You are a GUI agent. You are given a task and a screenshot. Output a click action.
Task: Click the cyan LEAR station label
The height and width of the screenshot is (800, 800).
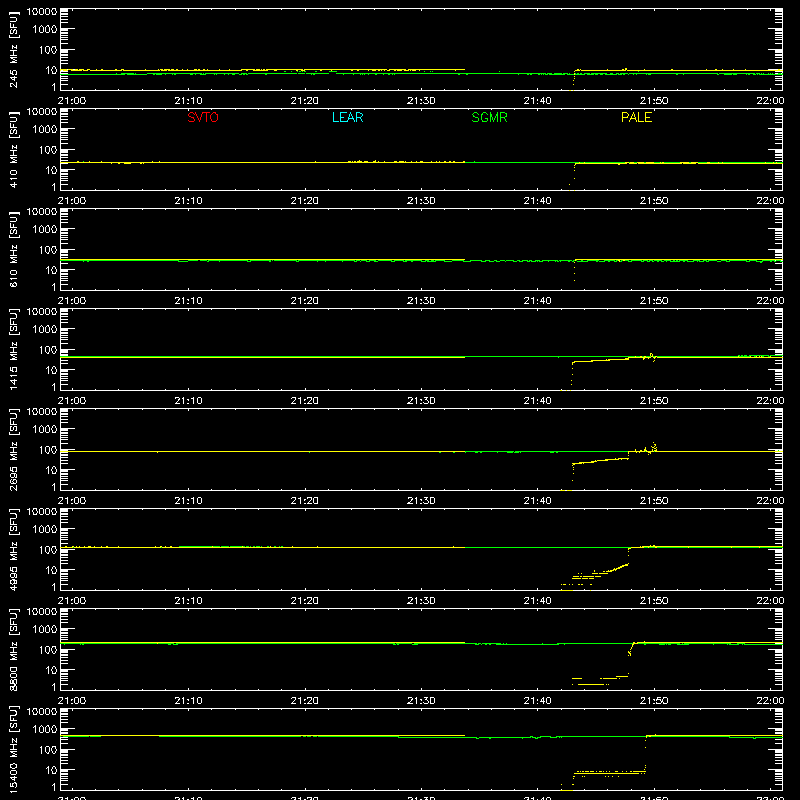pyautogui.click(x=347, y=117)
